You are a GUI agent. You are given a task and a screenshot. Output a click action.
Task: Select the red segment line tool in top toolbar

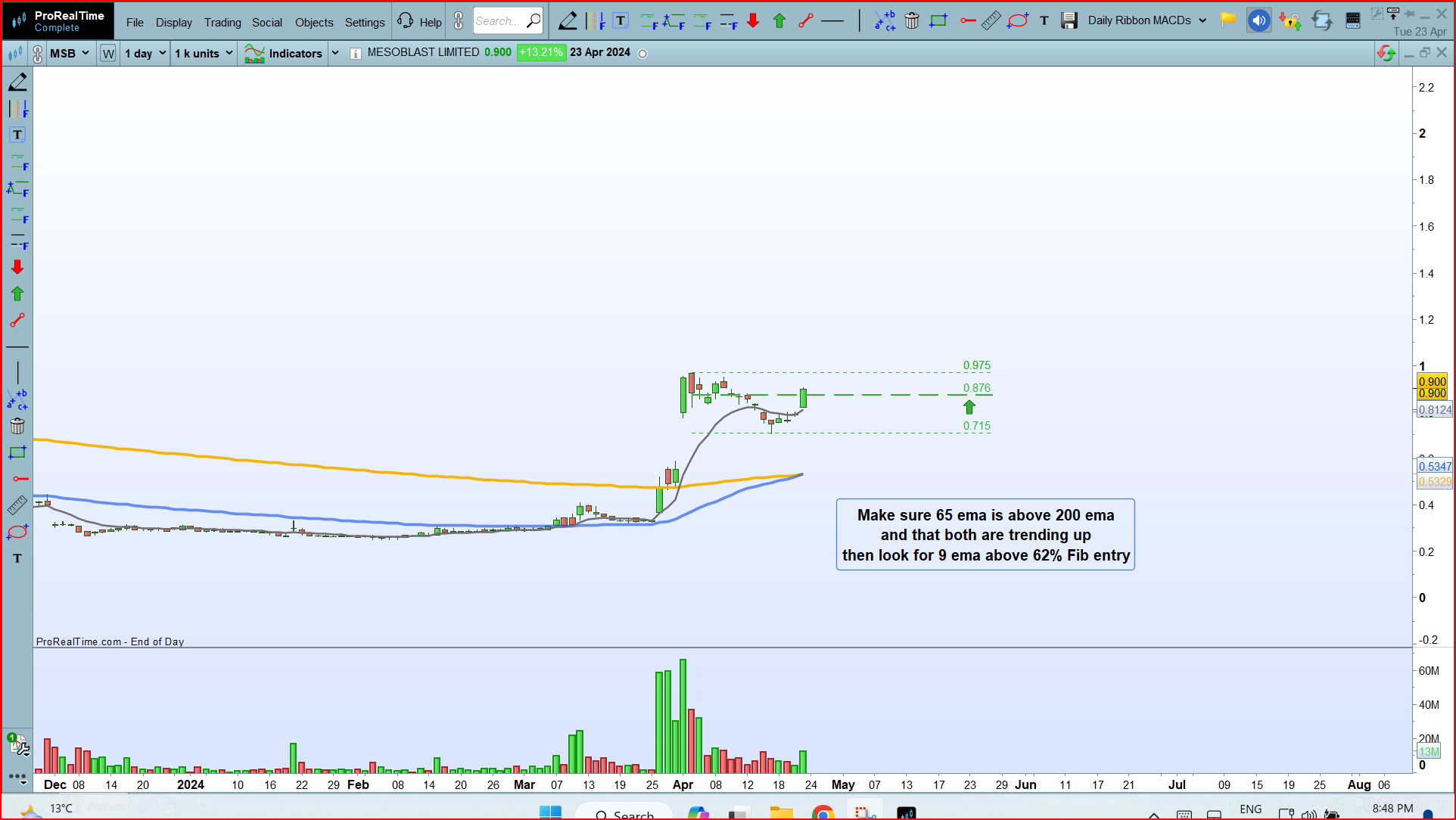pos(806,21)
